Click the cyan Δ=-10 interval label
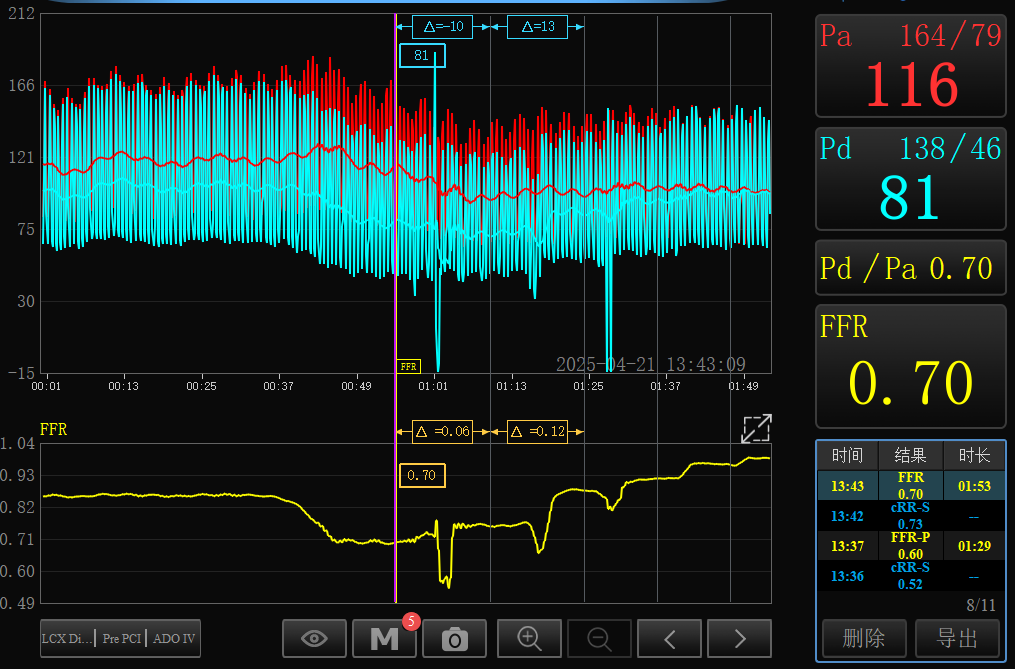Screen dimensions: 1015x669 (x=443, y=27)
